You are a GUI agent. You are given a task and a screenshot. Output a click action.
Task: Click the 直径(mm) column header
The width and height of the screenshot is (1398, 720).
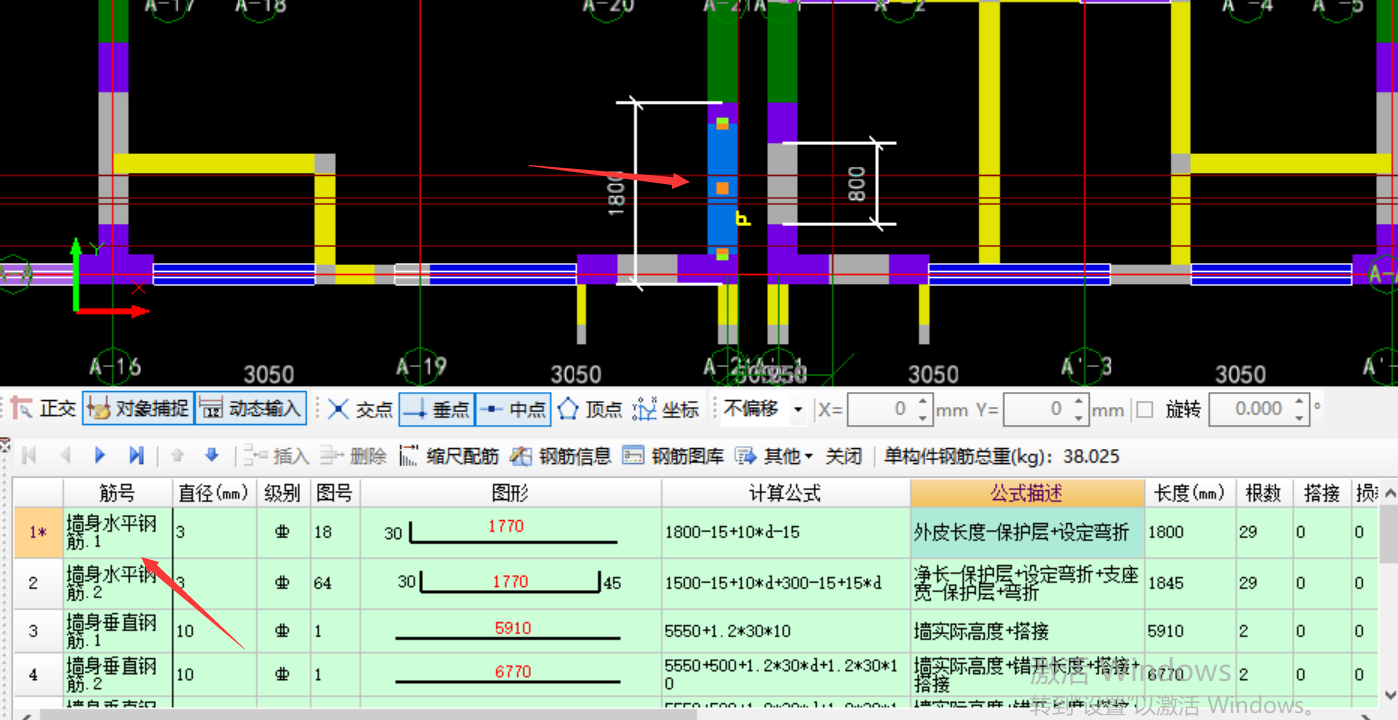point(214,493)
